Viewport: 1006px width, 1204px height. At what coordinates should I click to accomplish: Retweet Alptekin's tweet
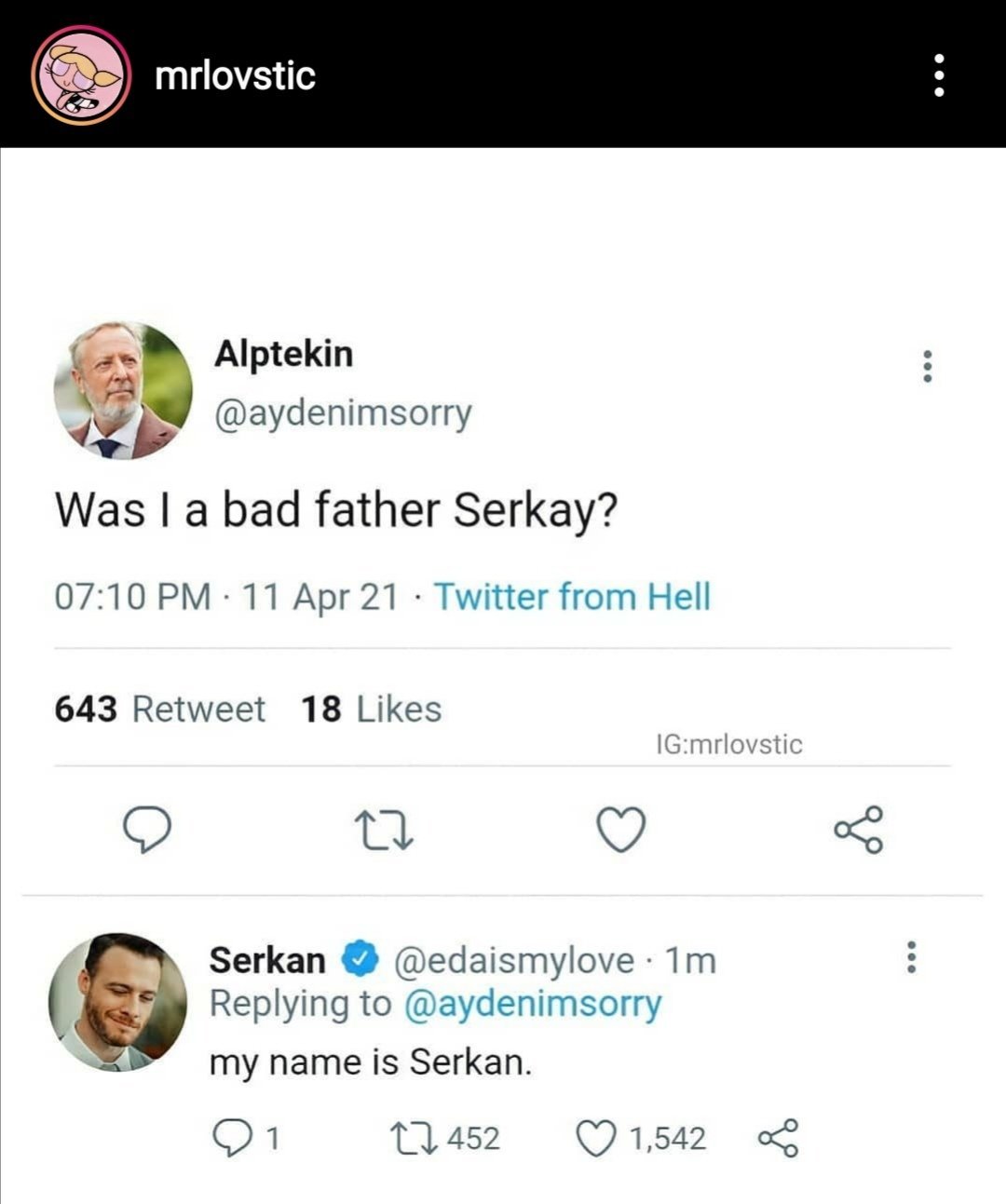[x=384, y=829]
